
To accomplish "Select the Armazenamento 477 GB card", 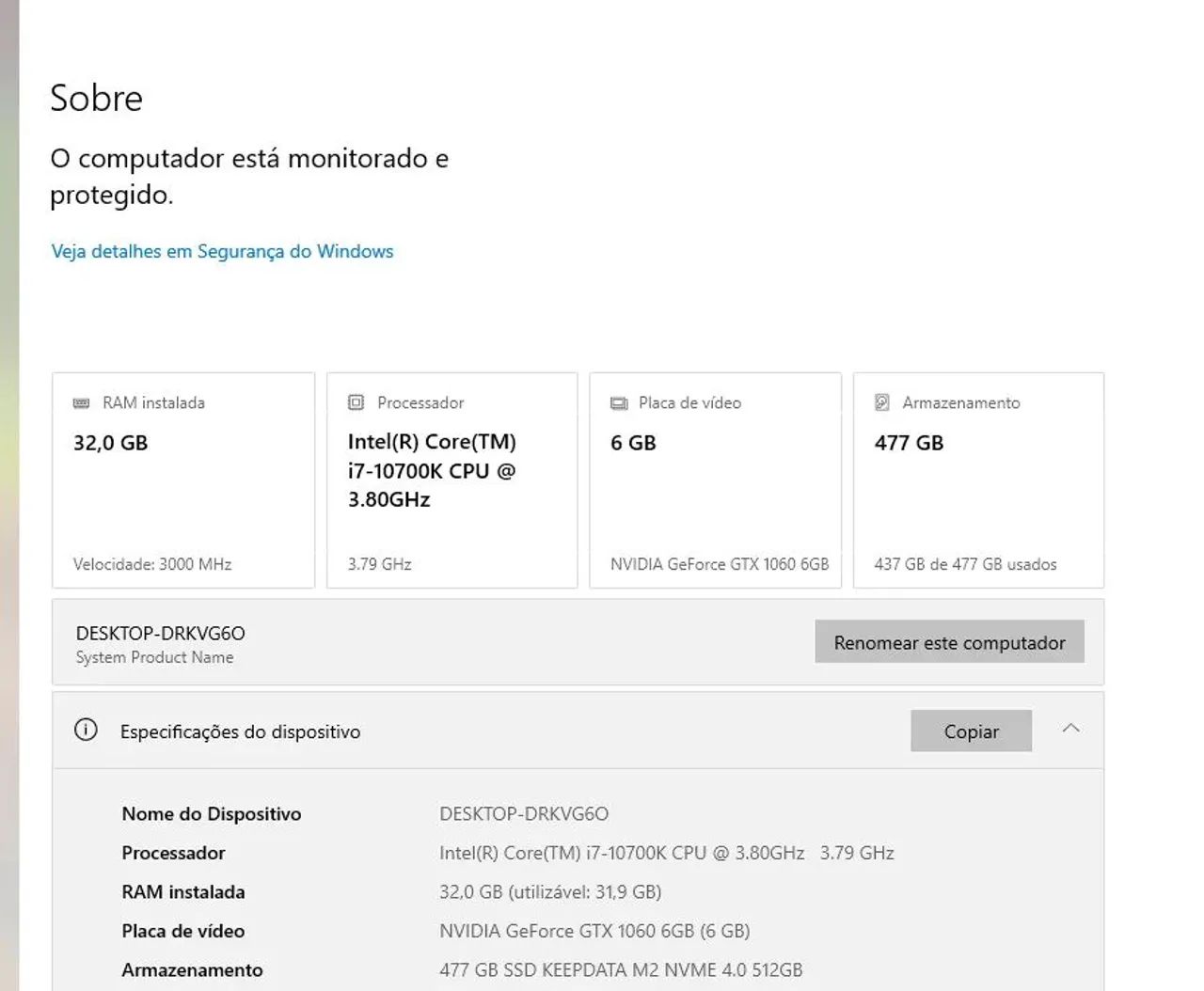I will click(978, 480).
